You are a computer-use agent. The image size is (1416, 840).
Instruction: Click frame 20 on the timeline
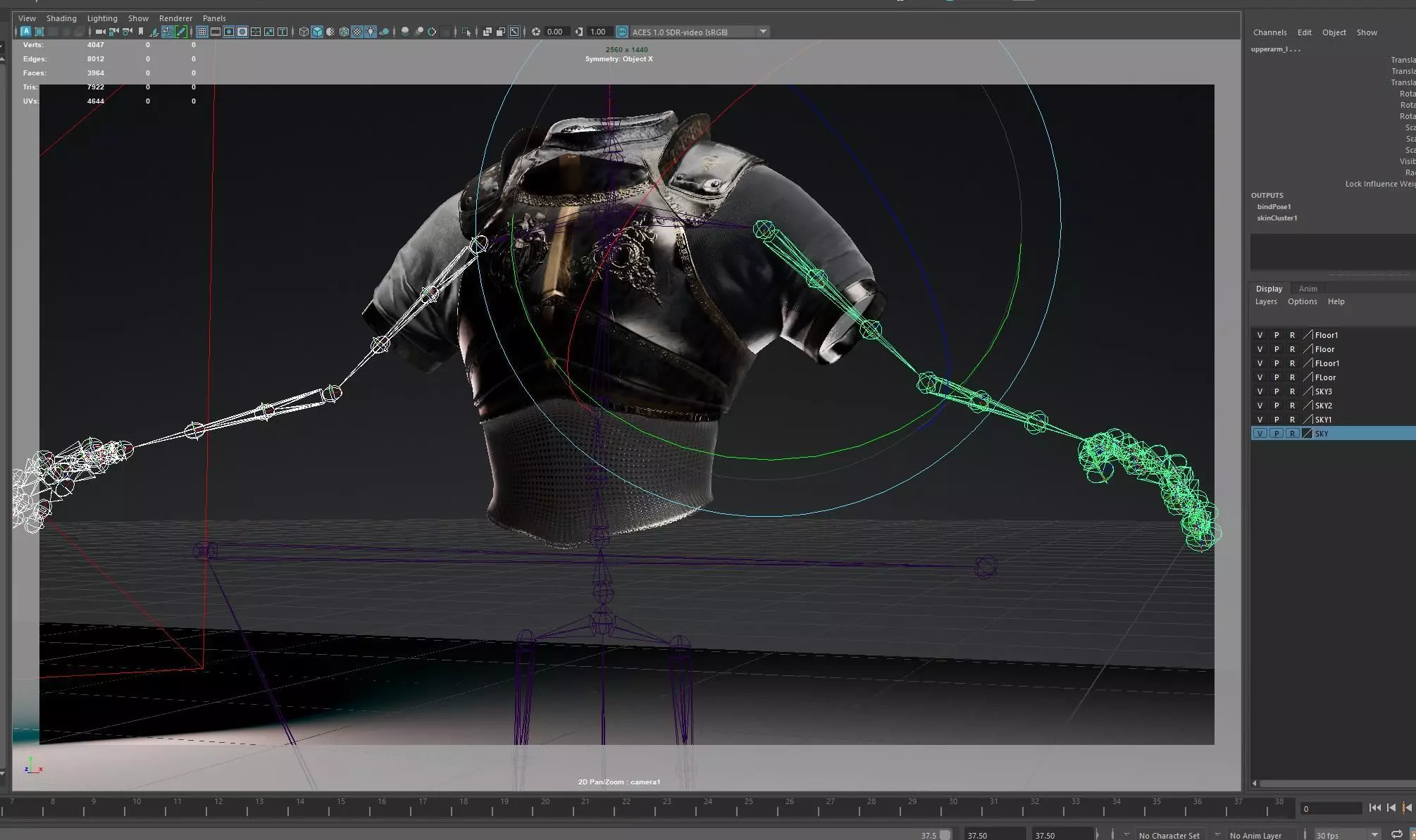[x=545, y=802]
